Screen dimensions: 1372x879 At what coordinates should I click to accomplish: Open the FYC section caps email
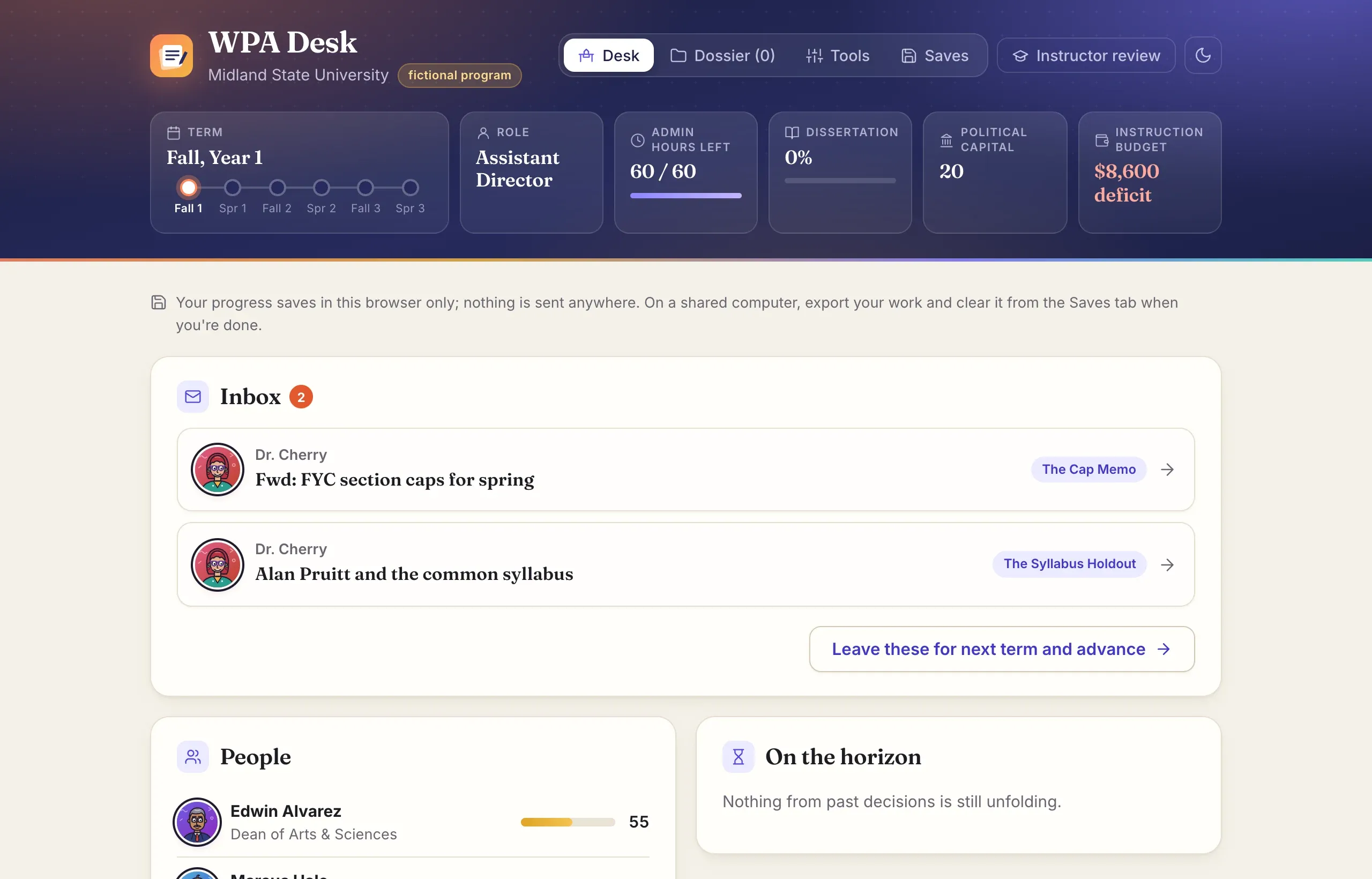685,469
